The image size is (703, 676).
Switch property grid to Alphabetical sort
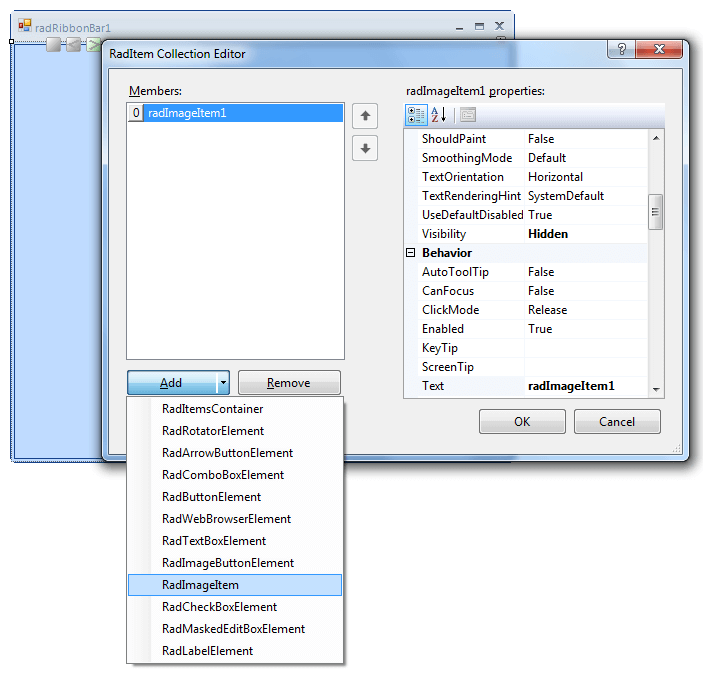click(439, 115)
